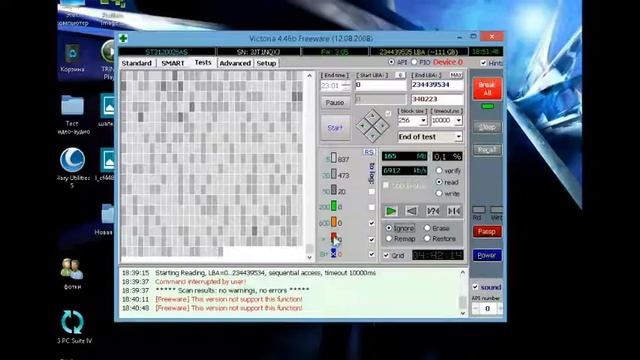Click the blue Power button
The width and height of the screenshot is (640, 360).
(487, 255)
